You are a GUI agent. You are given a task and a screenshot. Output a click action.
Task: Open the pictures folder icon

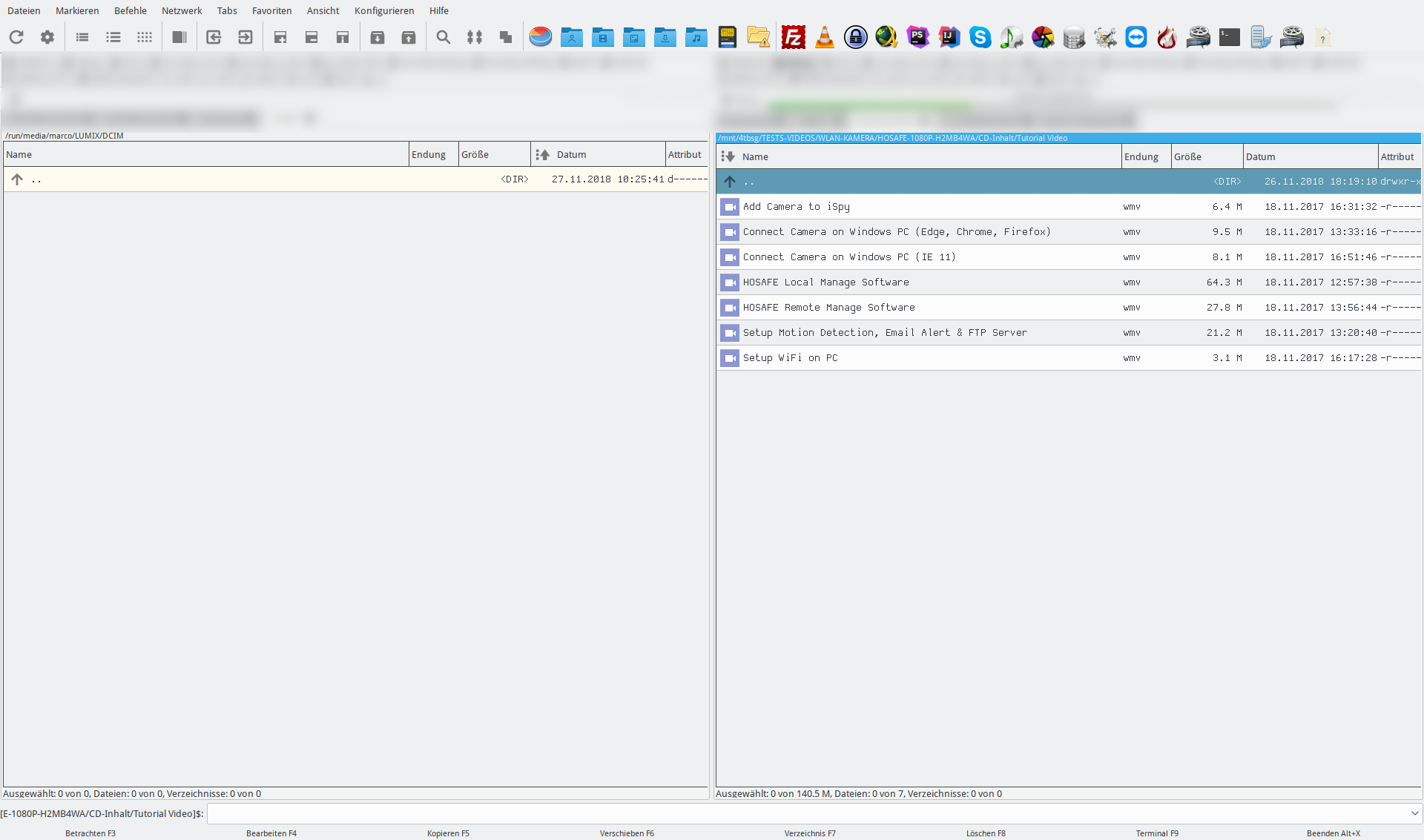634,37
